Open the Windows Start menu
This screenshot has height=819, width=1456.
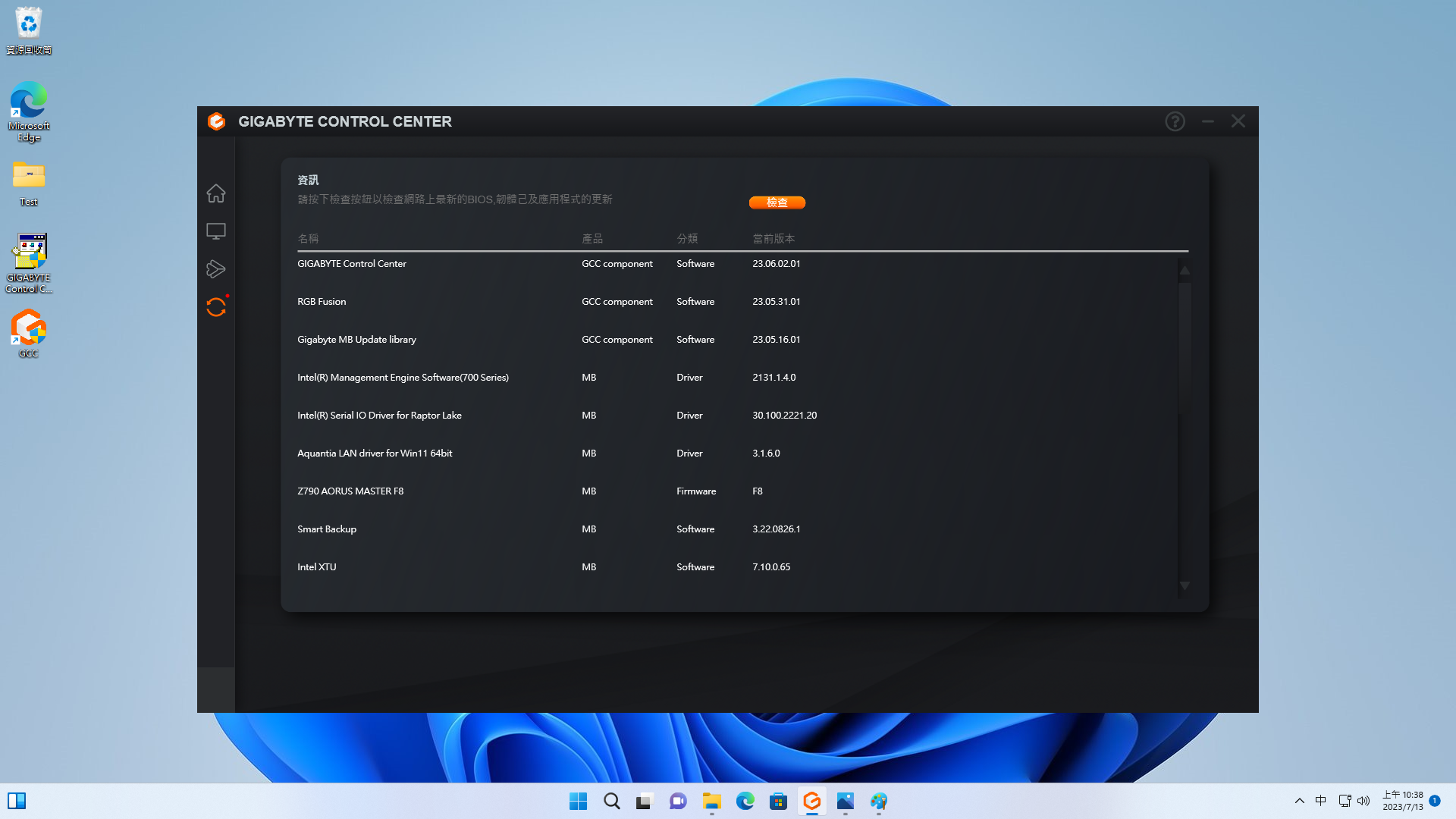click(x=578, y=801)
